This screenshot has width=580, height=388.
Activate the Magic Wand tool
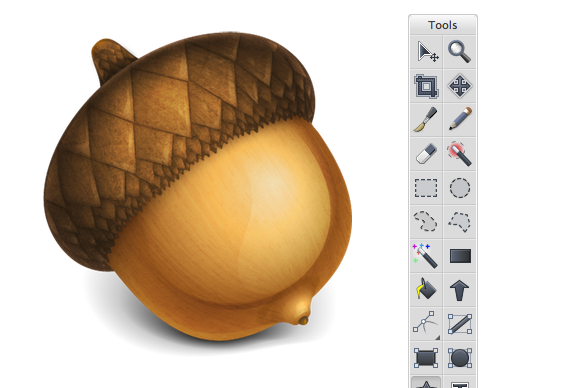(x=426, y=256)
